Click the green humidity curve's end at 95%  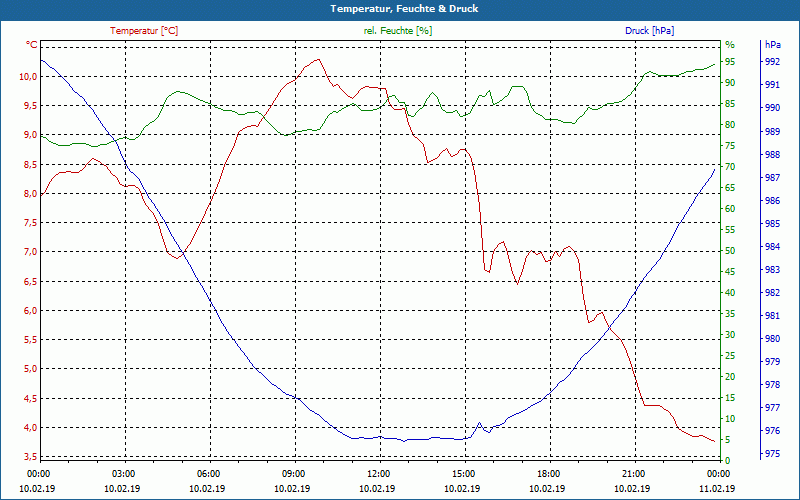(x=714, y=64)
